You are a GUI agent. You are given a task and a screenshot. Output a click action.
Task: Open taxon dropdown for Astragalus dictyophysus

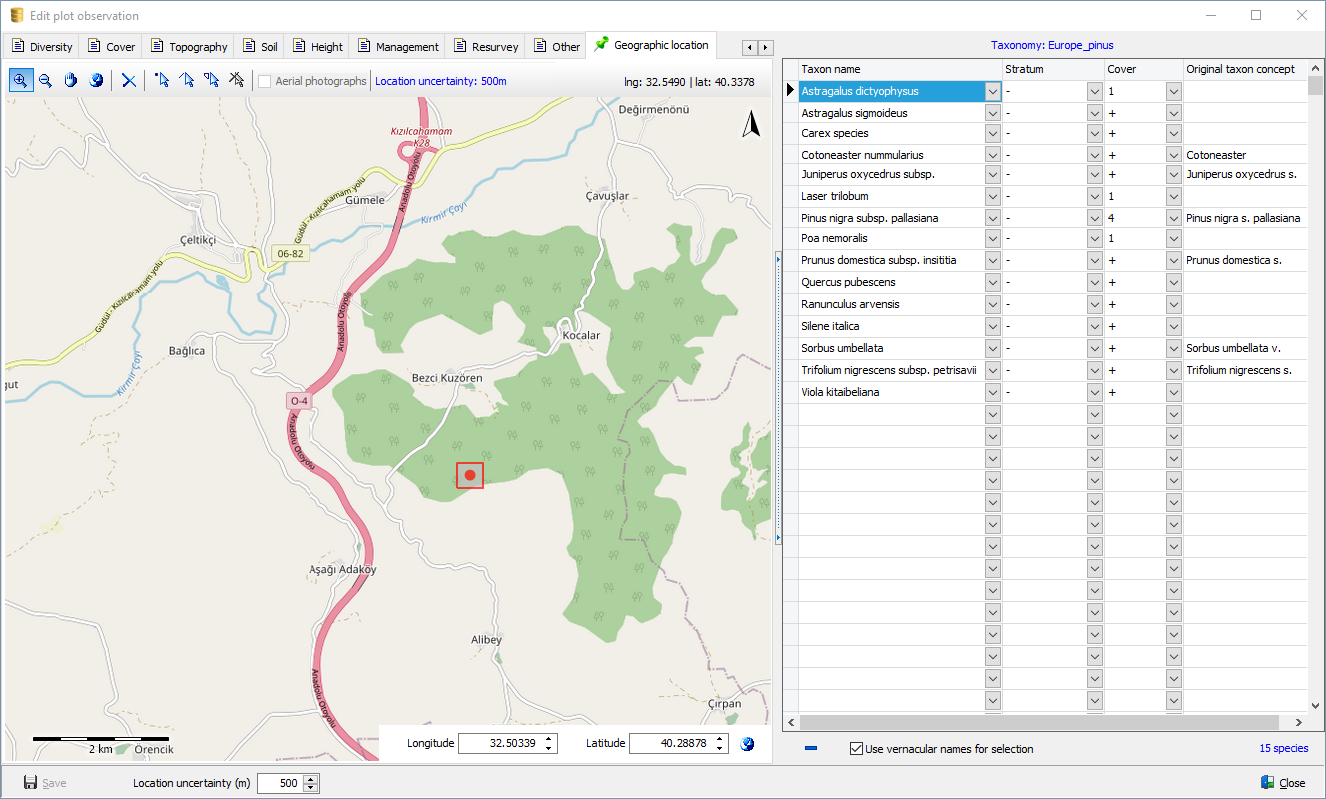[992, 91]
